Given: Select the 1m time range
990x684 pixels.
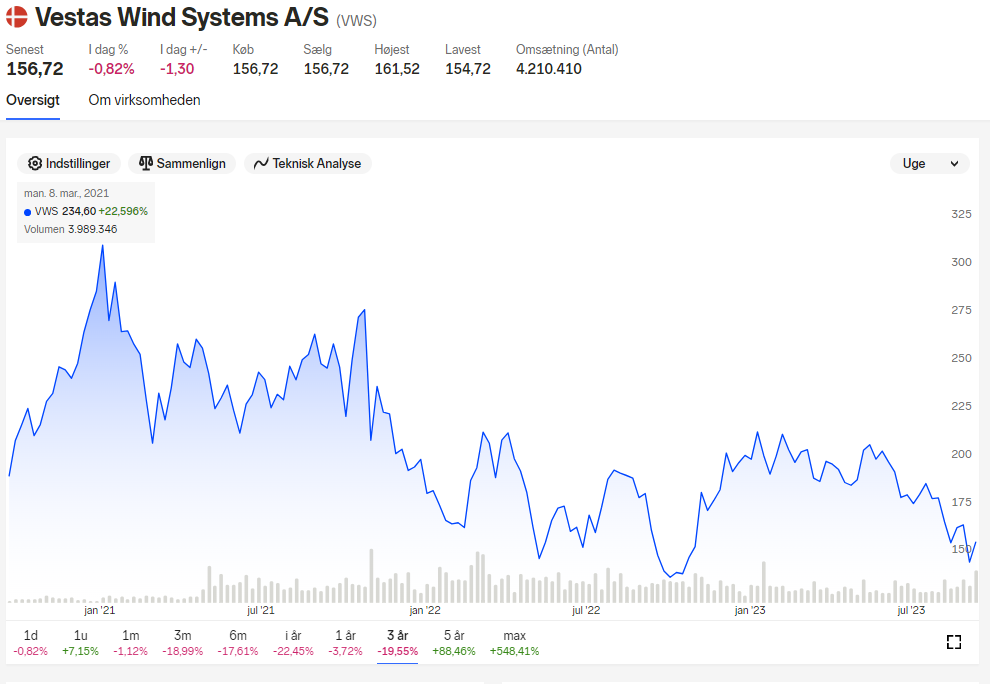Looking at the screenshot, I should pyautogui.click(x=131, y=643).
